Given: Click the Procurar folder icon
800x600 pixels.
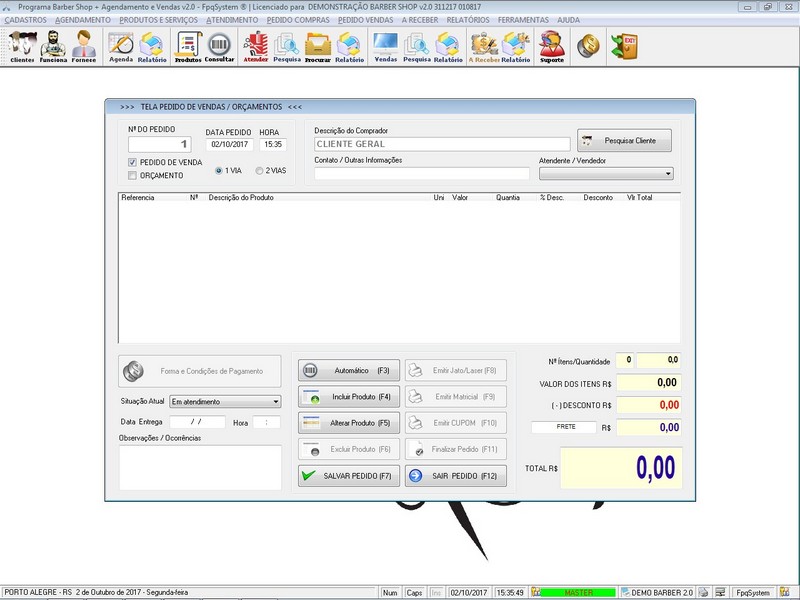Looking at the screenshot, I should click(318, 46).
